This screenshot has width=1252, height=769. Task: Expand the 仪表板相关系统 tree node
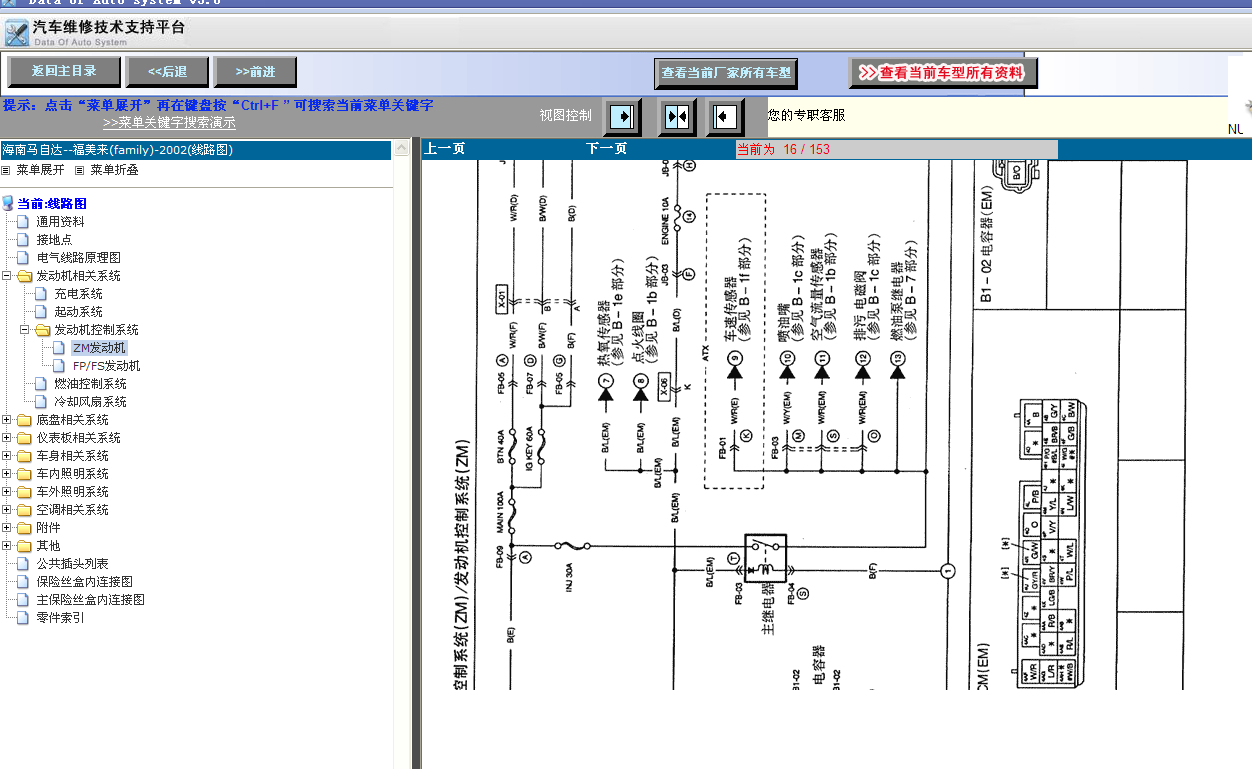point(8,438)
